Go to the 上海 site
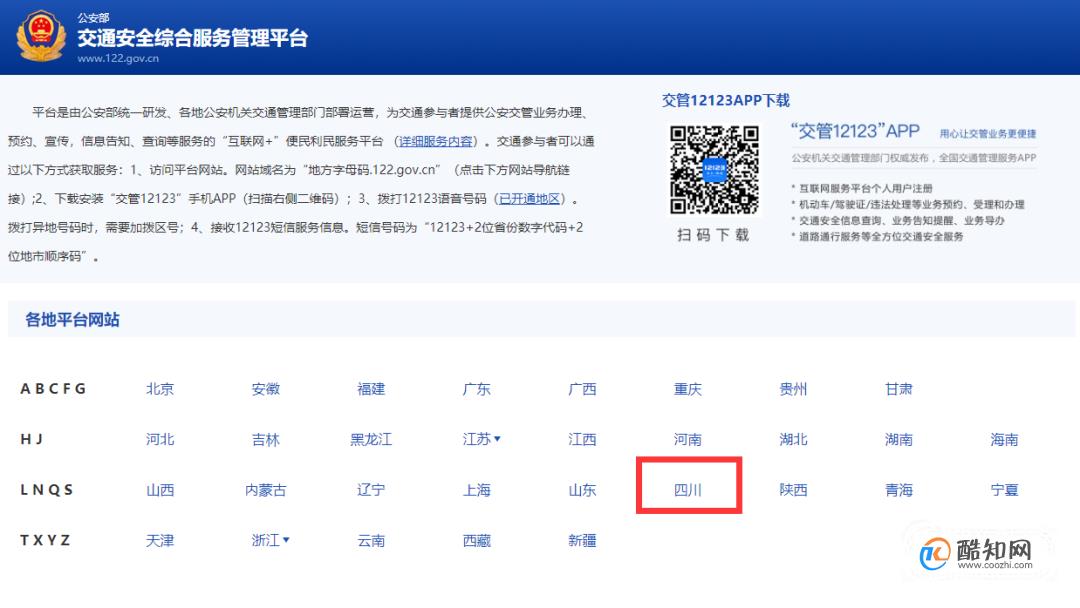This screenshot has height=608, width=1080. click(477, 490)
